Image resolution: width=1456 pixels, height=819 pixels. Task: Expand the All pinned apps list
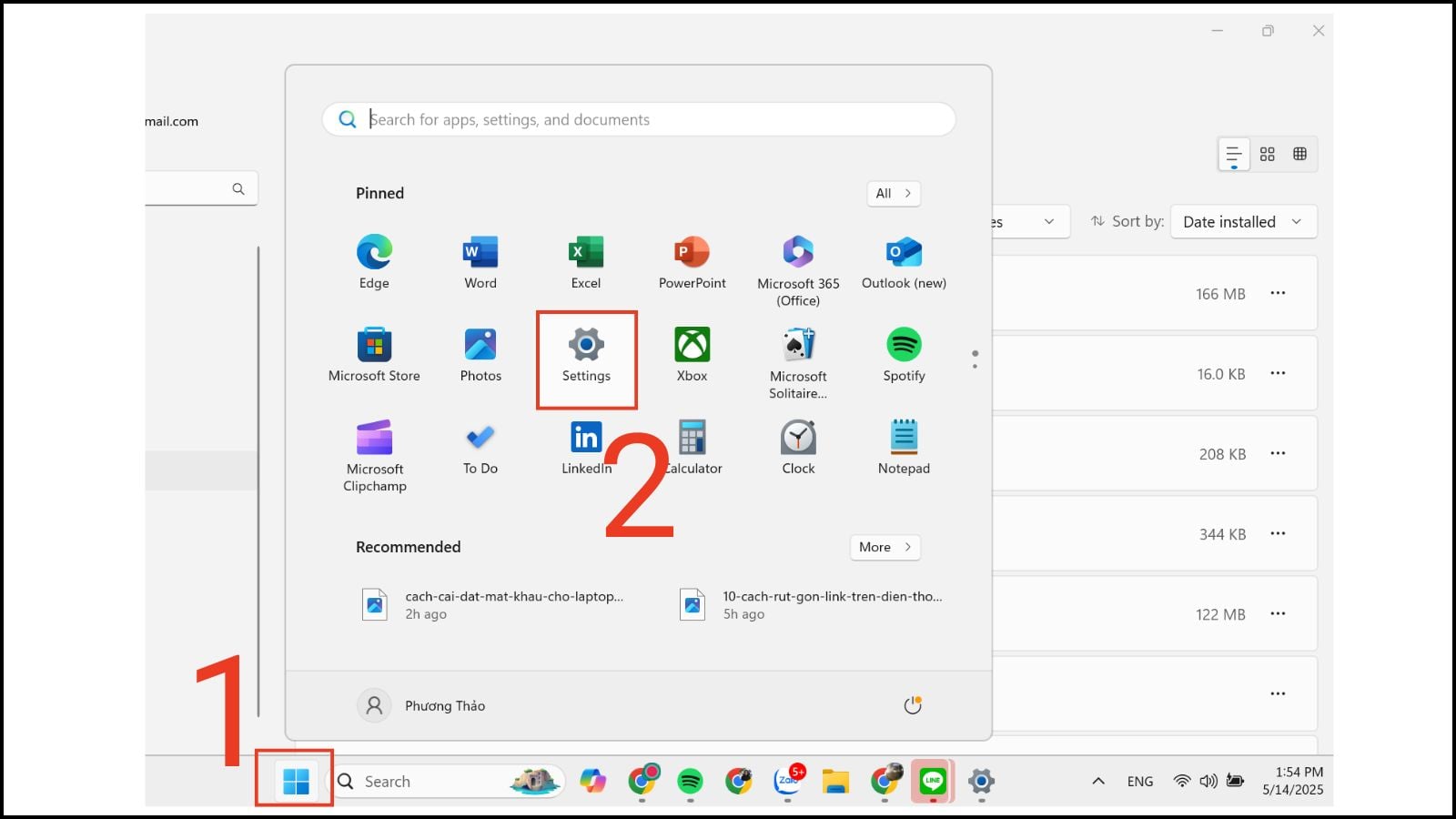tap(893, 193)
